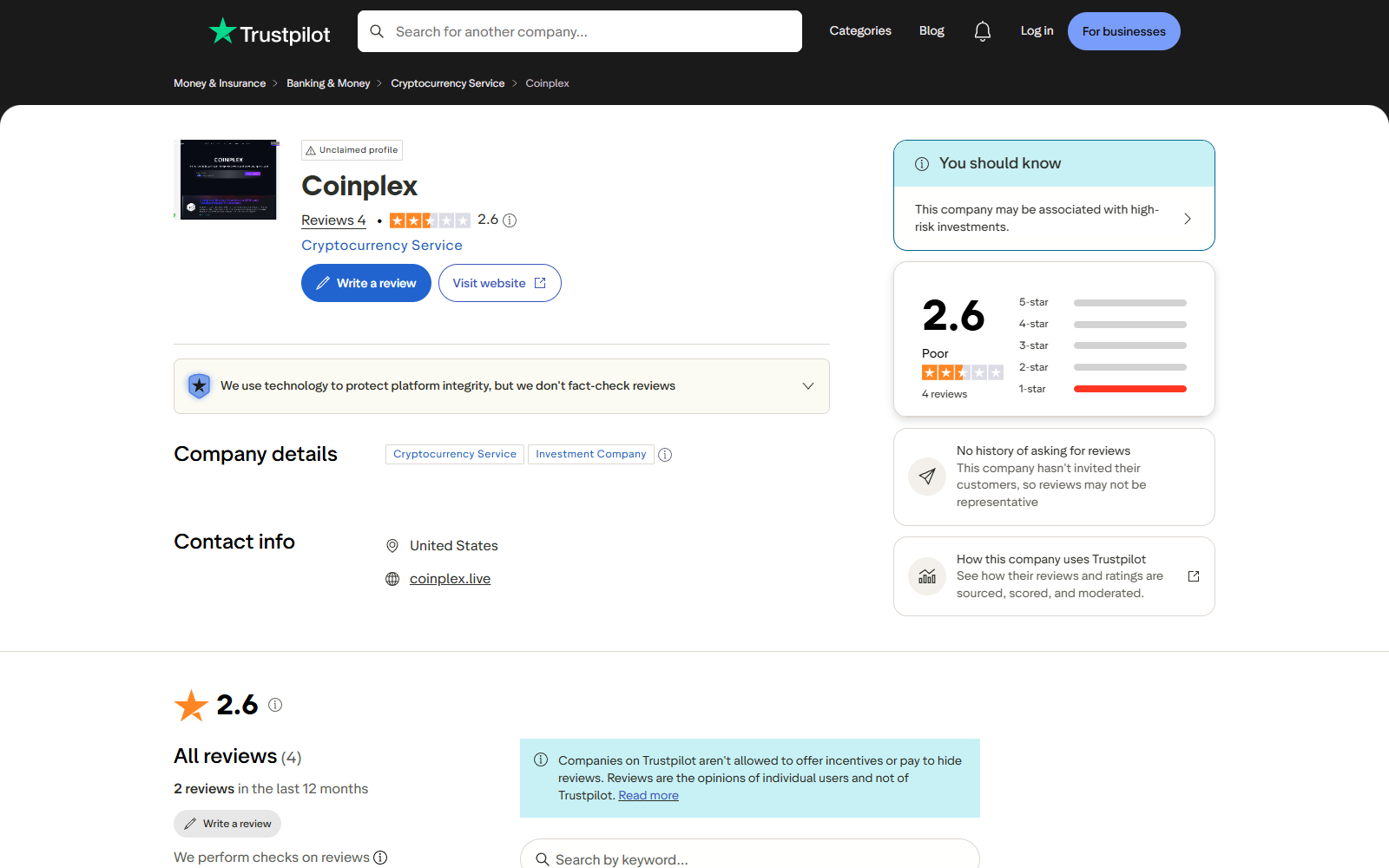Screen dimensions: 1389x868
Task: Click info icon after 'We perform checks on reviews'
Action: (x=380, y=858)
